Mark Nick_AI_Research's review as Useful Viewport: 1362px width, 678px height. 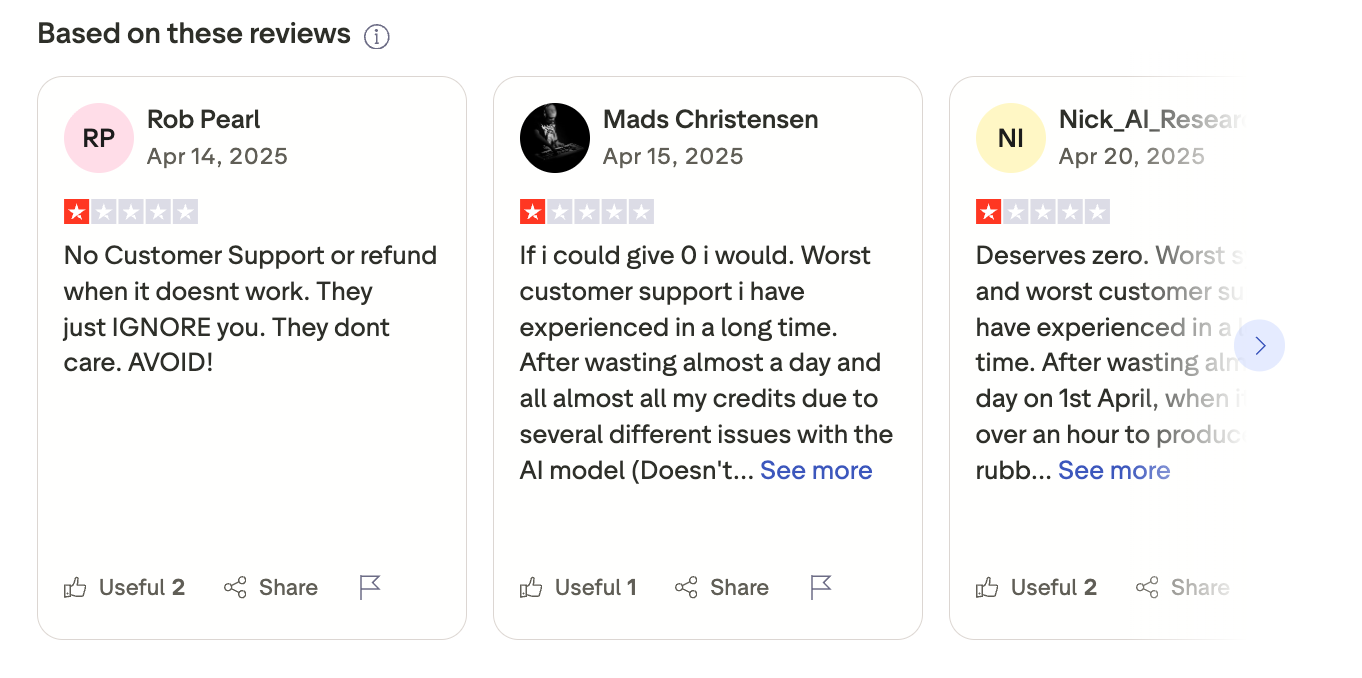click(1036, 587)
